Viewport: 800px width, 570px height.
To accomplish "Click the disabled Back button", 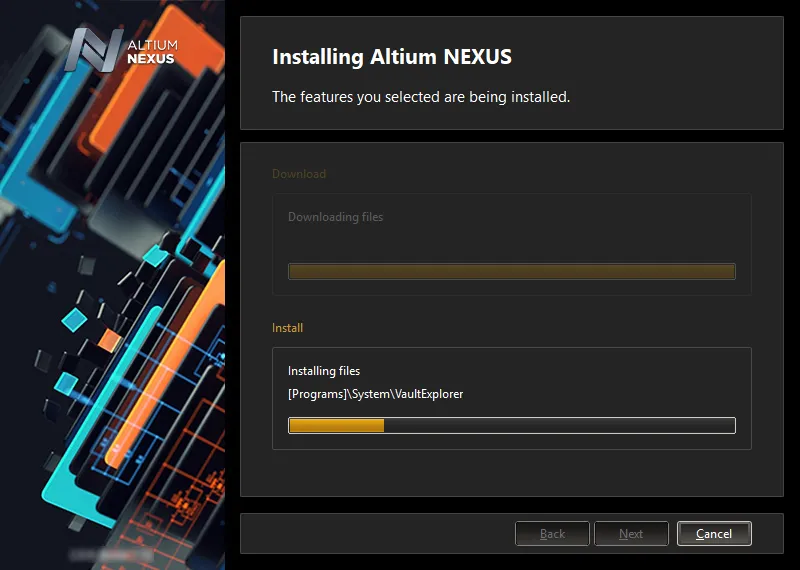I will (x=552, y=533).
